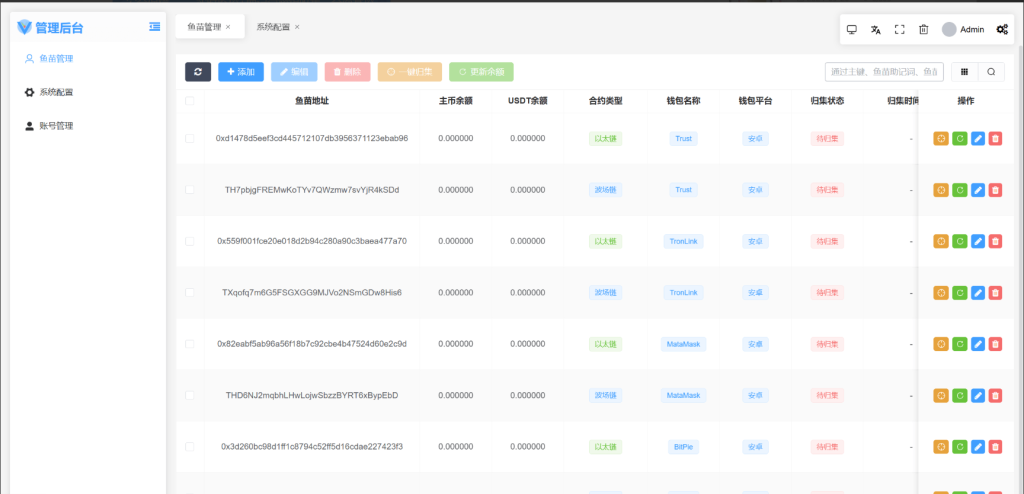Click the 一键归集 button
The width and height of the screenshot is (1024, 494).
[409, 72]
